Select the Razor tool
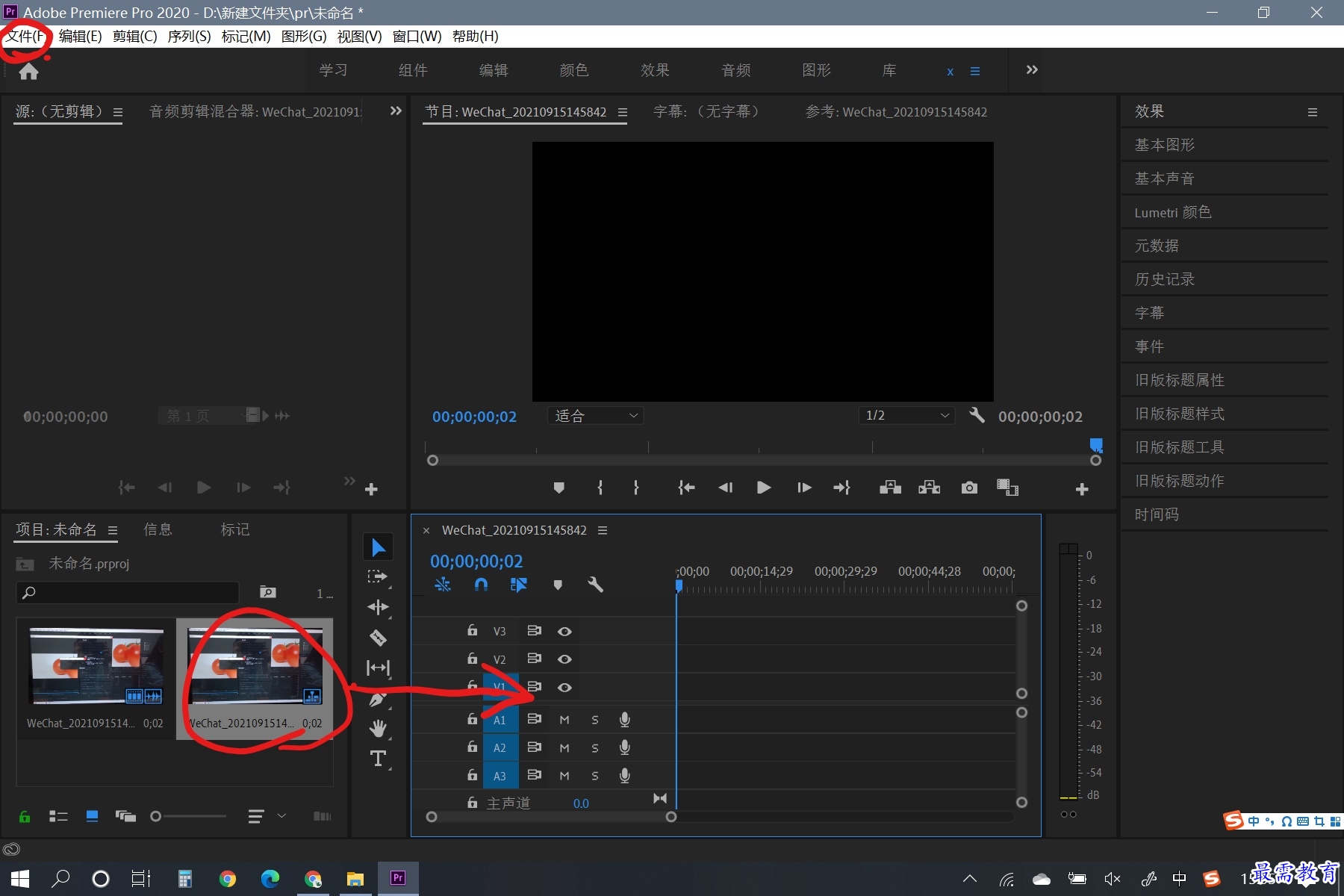Image resolution: width=1344 pixels, height=896 pixels. [378, 638]
